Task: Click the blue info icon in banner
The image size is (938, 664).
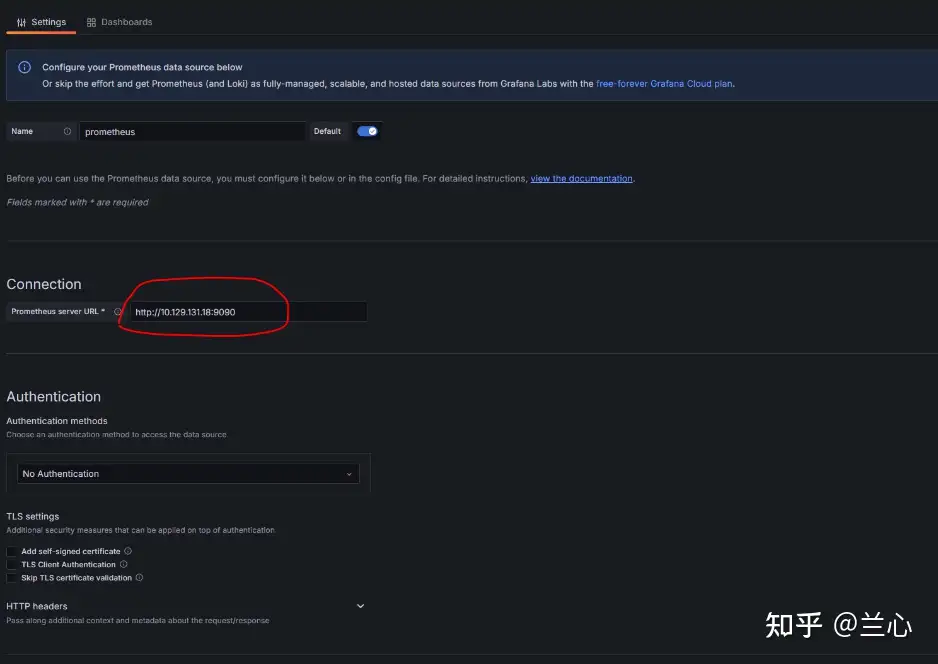Action: [25, 67]
